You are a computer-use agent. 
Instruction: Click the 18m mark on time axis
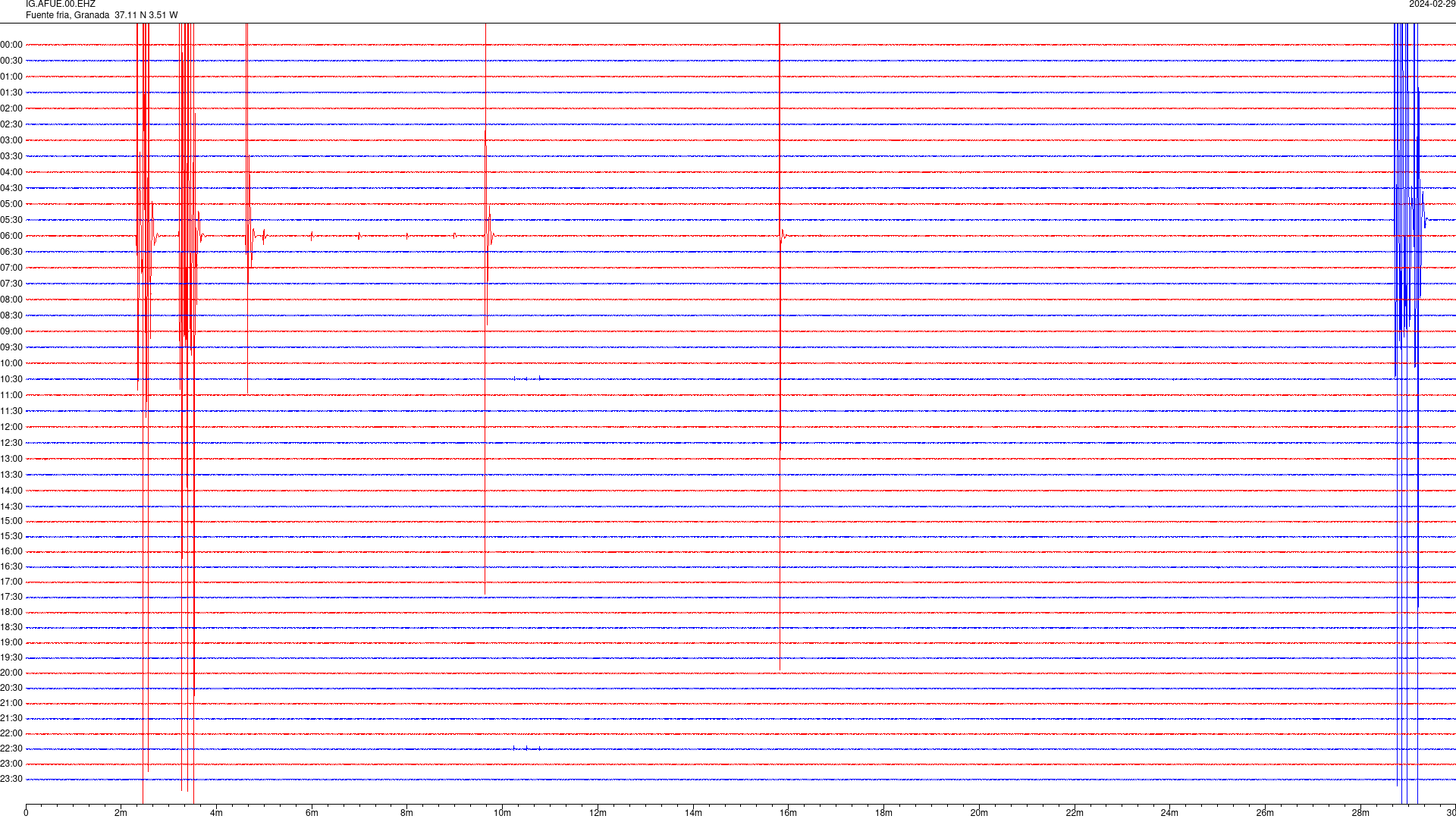tap(883, 813)
